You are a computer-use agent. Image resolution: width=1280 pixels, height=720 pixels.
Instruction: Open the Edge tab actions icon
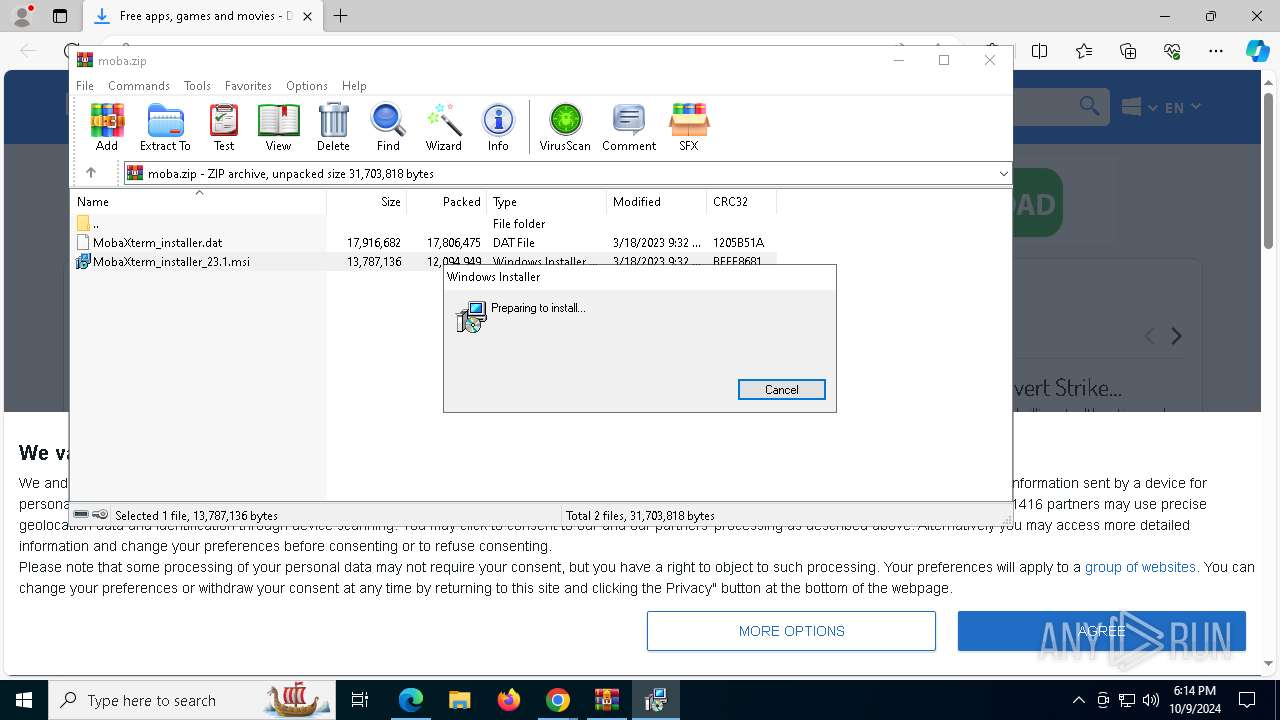click(x=60, y=16)
